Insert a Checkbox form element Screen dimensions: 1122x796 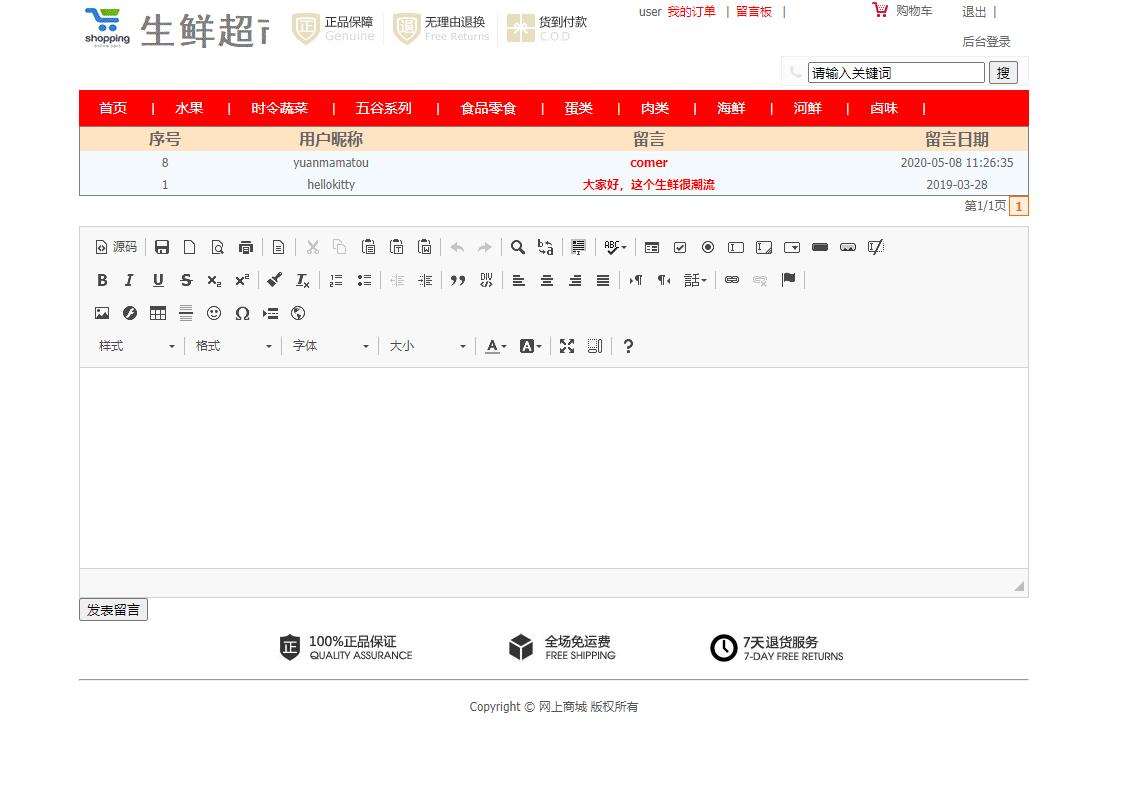(680, 247)
